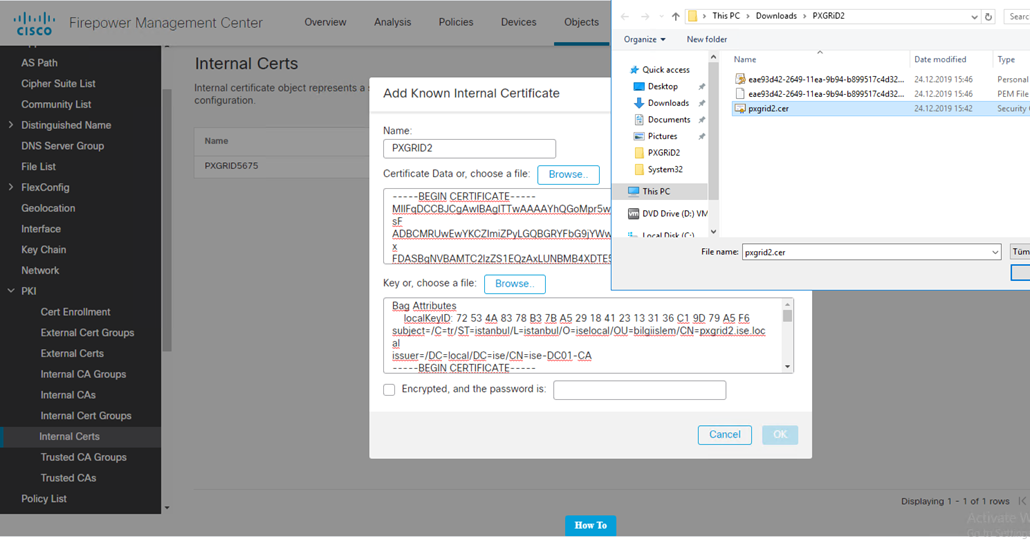
Task: Open File name combo box dropdown
Action: point(995,252)
